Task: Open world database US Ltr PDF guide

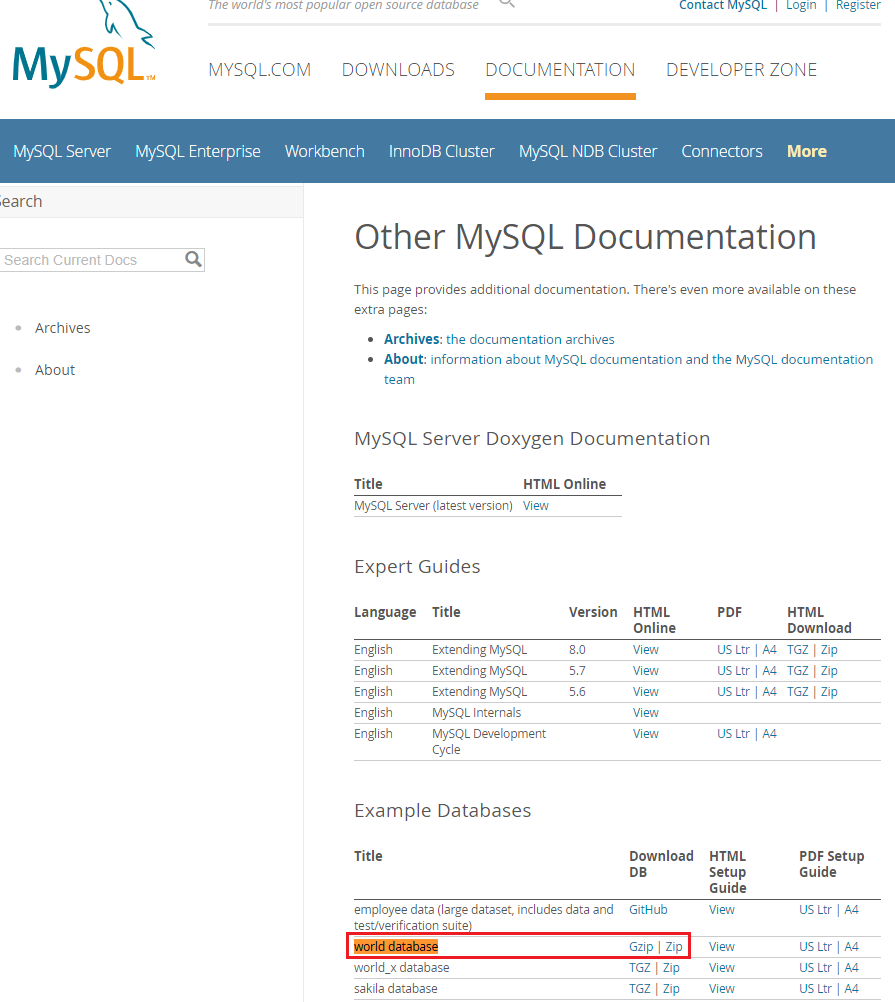Action: point(815,946)
